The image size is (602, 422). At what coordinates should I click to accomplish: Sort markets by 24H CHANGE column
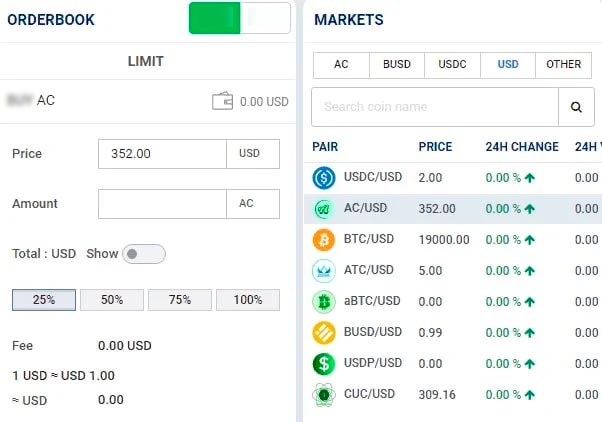pyautogui.click(x=522, y=147)
